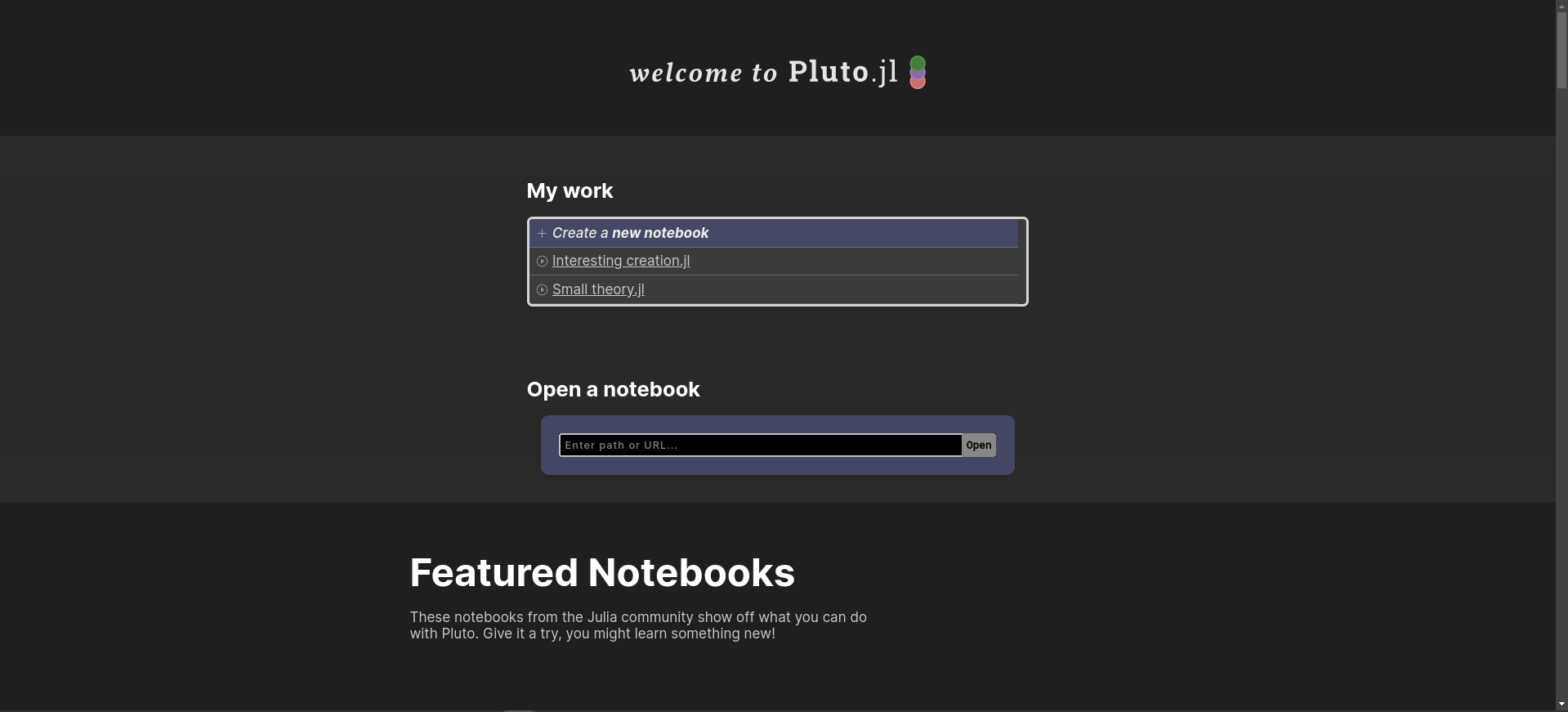This screenshot has height=712, width=1568.
Task: Click the My work heading
Action: click(570, 190)
